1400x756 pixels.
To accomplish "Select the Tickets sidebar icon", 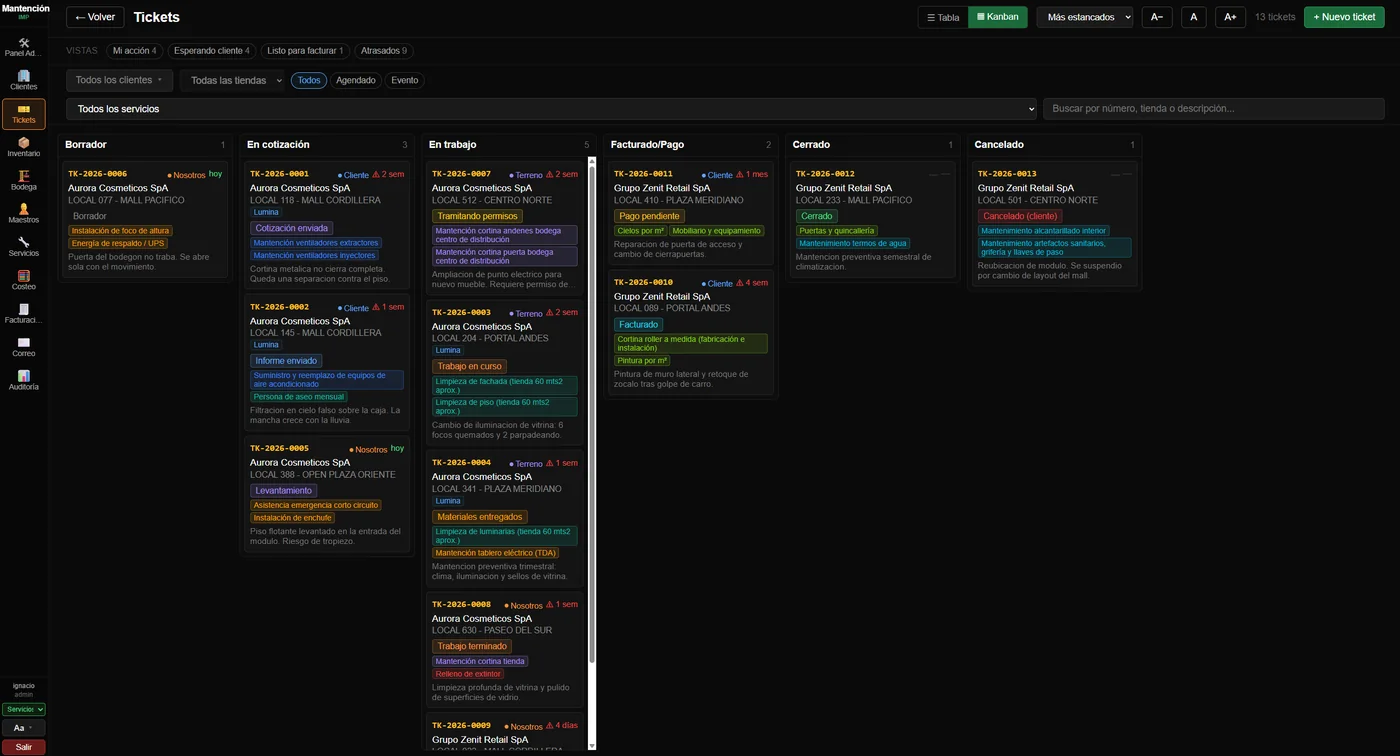I will point(24,114).
